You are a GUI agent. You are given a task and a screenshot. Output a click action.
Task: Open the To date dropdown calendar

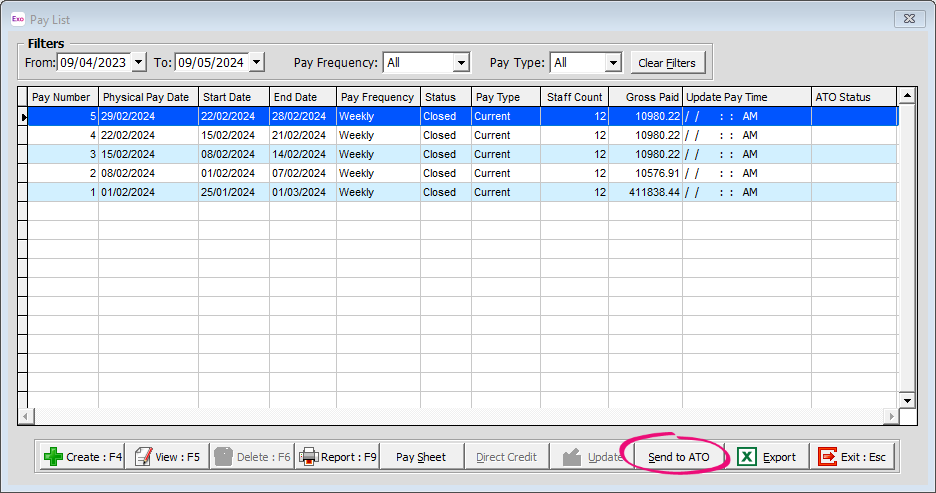(x=256, y=63)
